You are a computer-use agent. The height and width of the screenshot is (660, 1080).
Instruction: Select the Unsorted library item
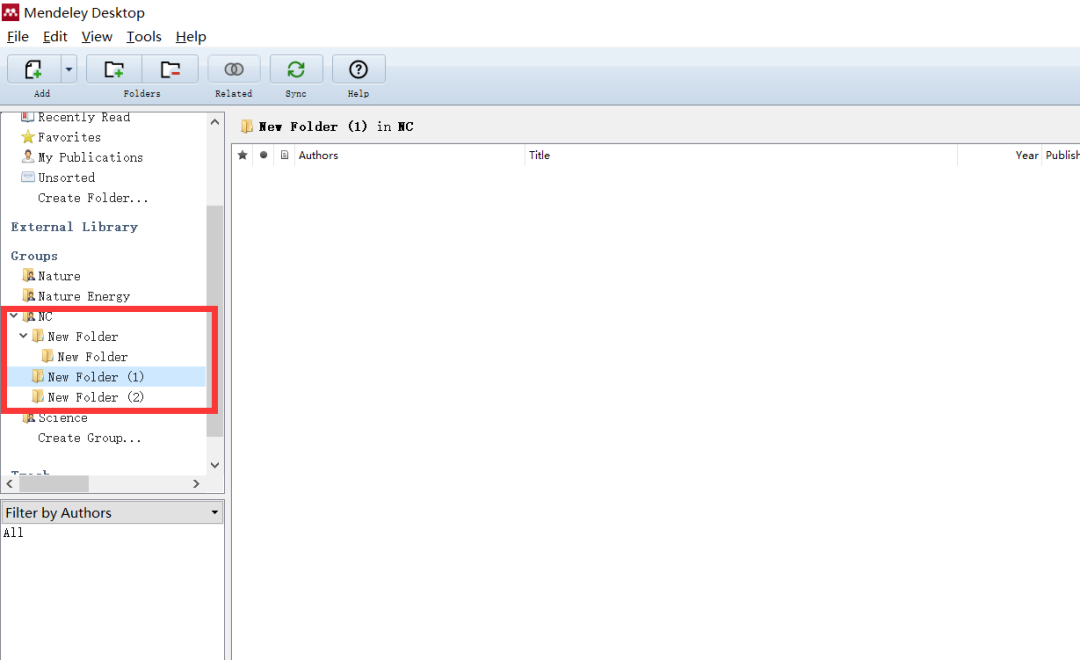[67, 177]
